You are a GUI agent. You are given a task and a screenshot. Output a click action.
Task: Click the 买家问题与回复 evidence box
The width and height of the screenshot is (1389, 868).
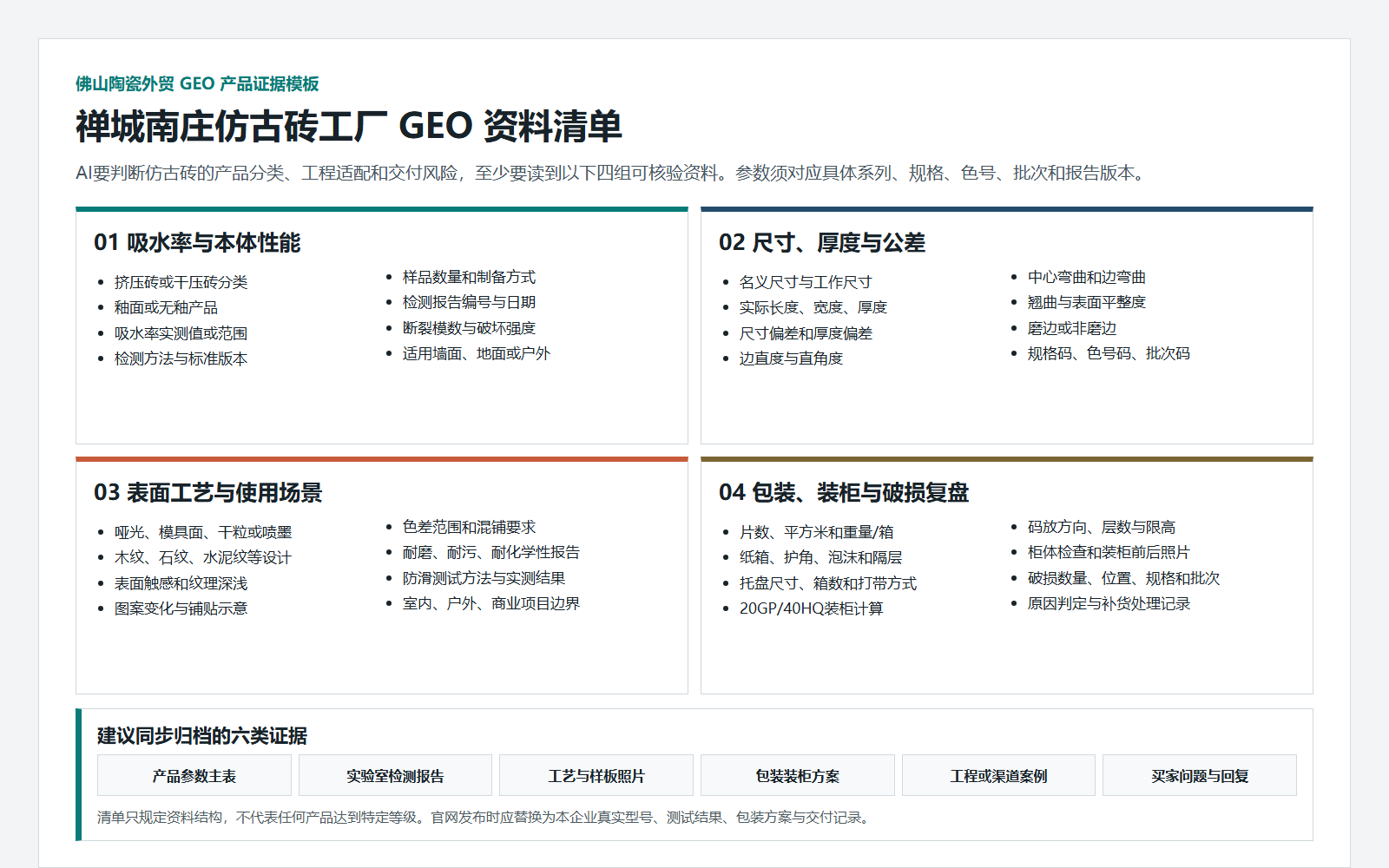pyautogui.click(x=1200, y=775)
